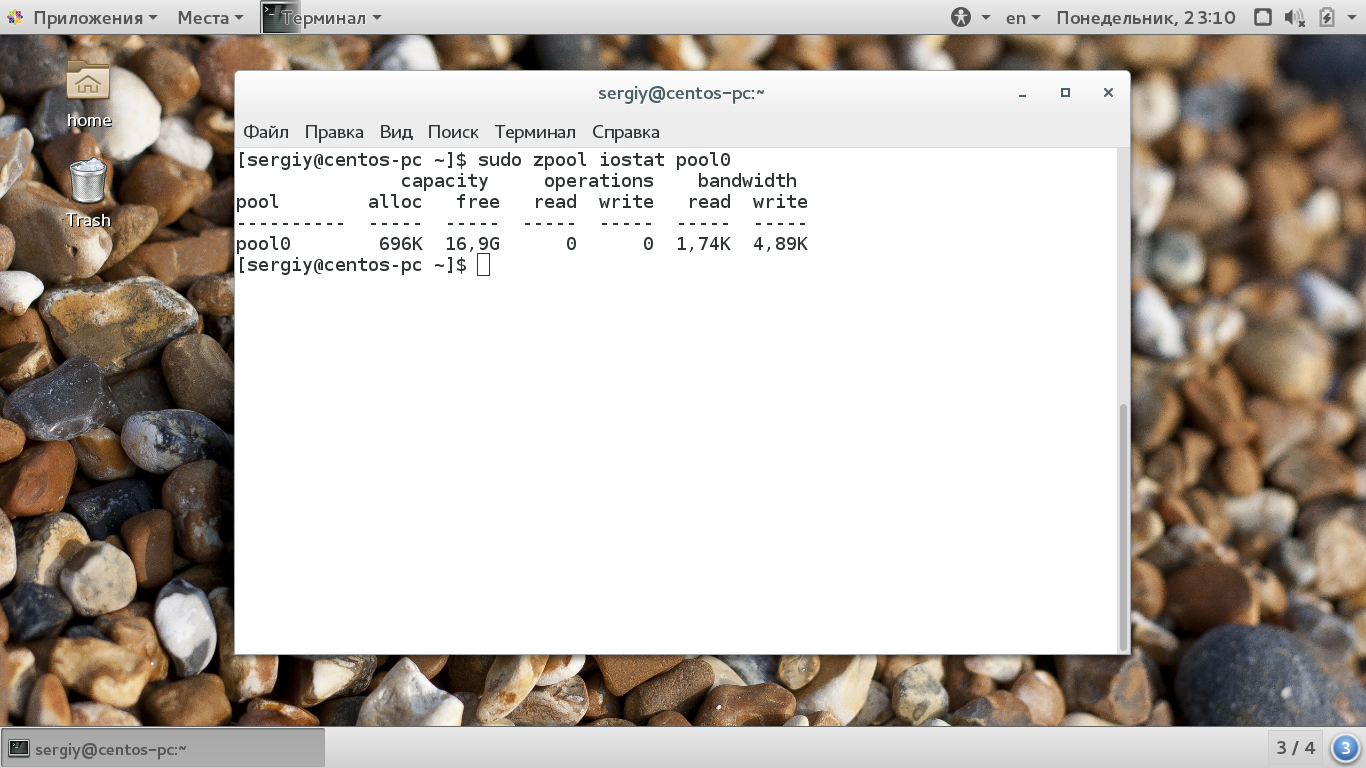Screen dimensions: 1366x768
Task: Open the accessibility menu icon
Action: tap(961, 17)
